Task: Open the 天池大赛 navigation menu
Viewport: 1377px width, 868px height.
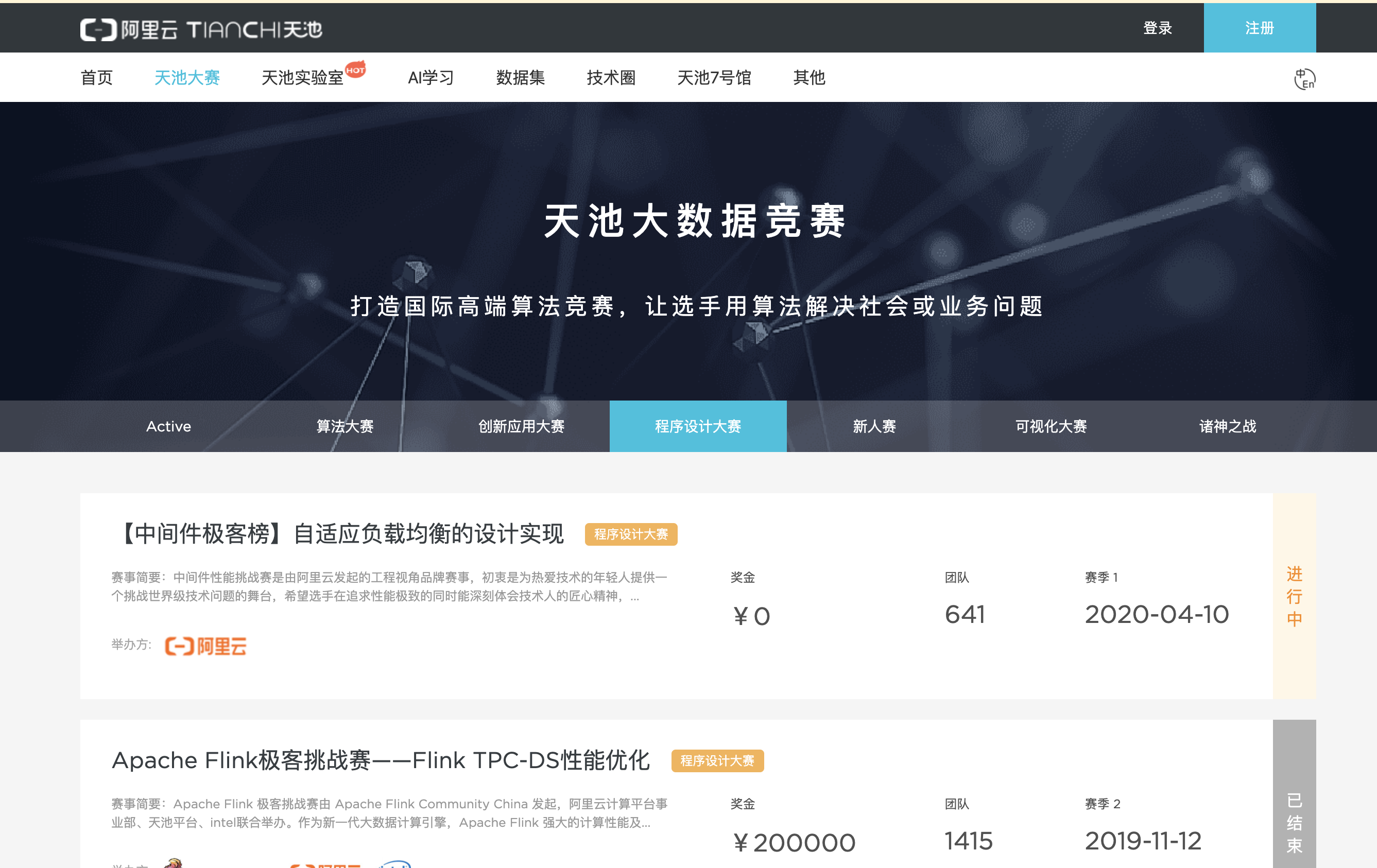Action: tap(187, 78)
